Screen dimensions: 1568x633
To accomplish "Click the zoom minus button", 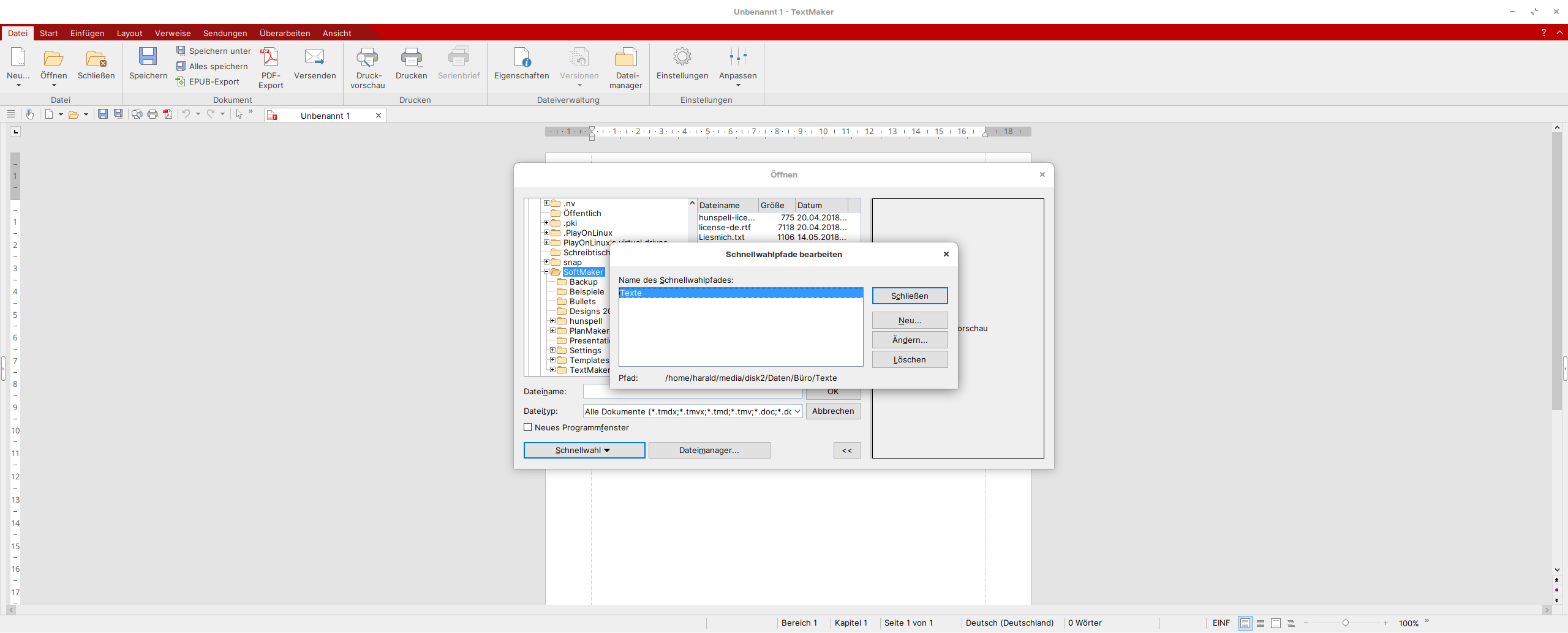I will click(x=1306, y=623).
